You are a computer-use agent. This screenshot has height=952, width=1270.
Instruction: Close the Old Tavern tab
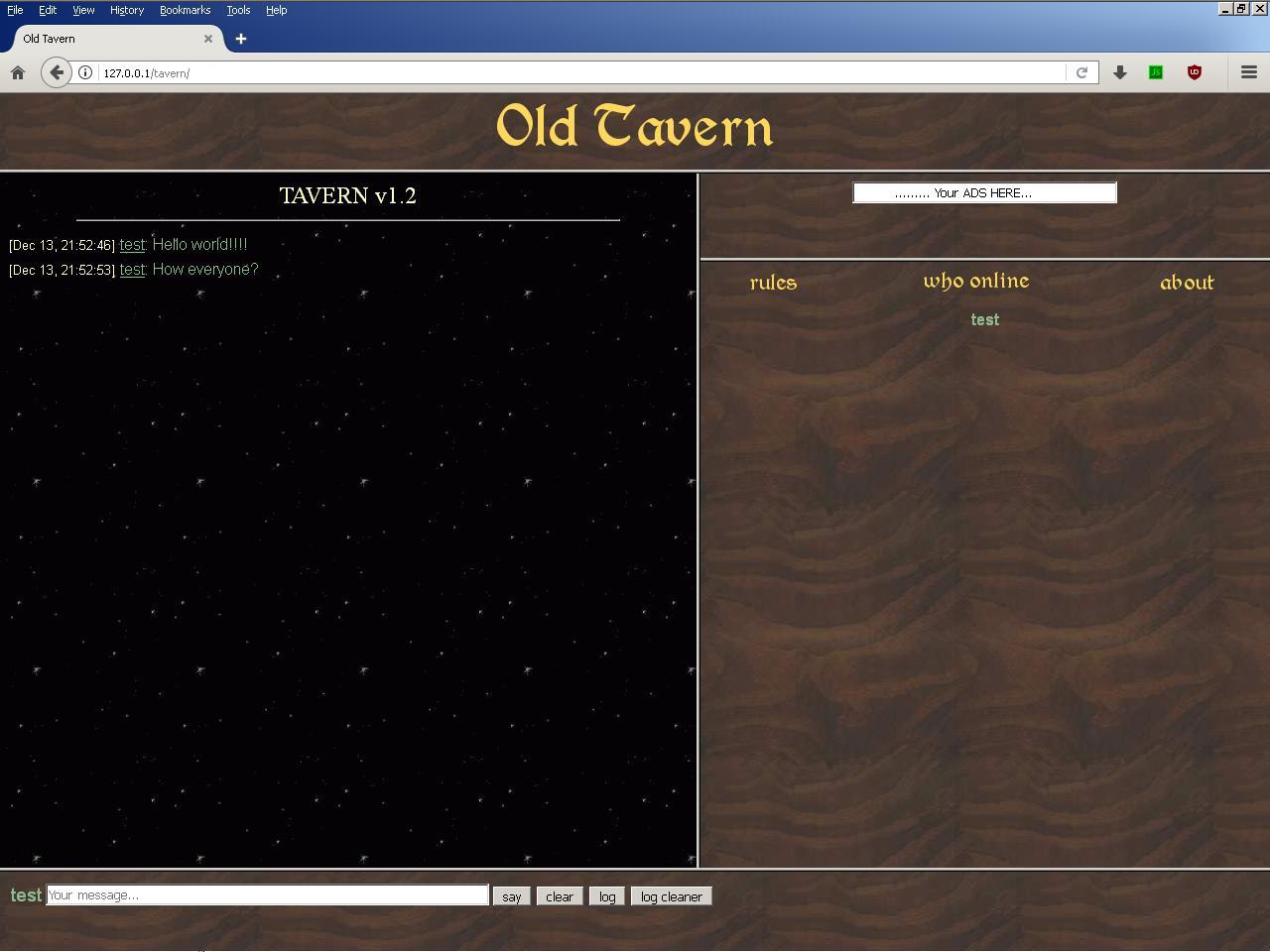click(x=208, y=39)
